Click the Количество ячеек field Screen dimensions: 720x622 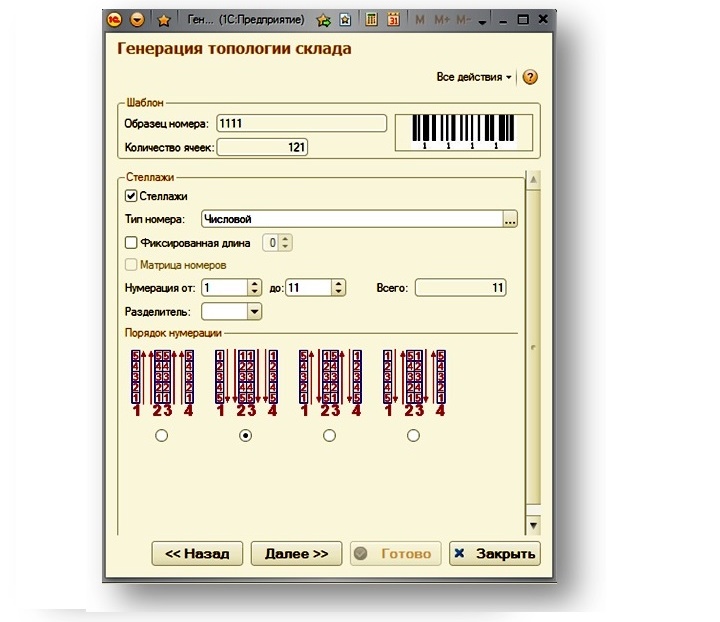click(262, 147)
